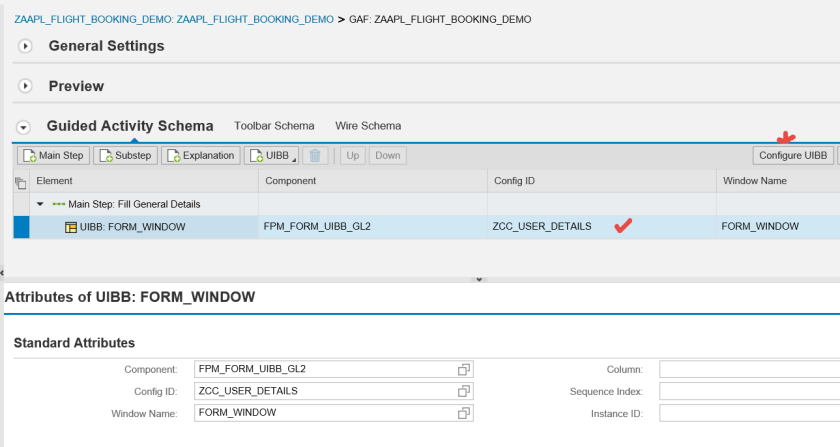Click the UIBB icon in FORM_WINDOW row

click(71, 227)
